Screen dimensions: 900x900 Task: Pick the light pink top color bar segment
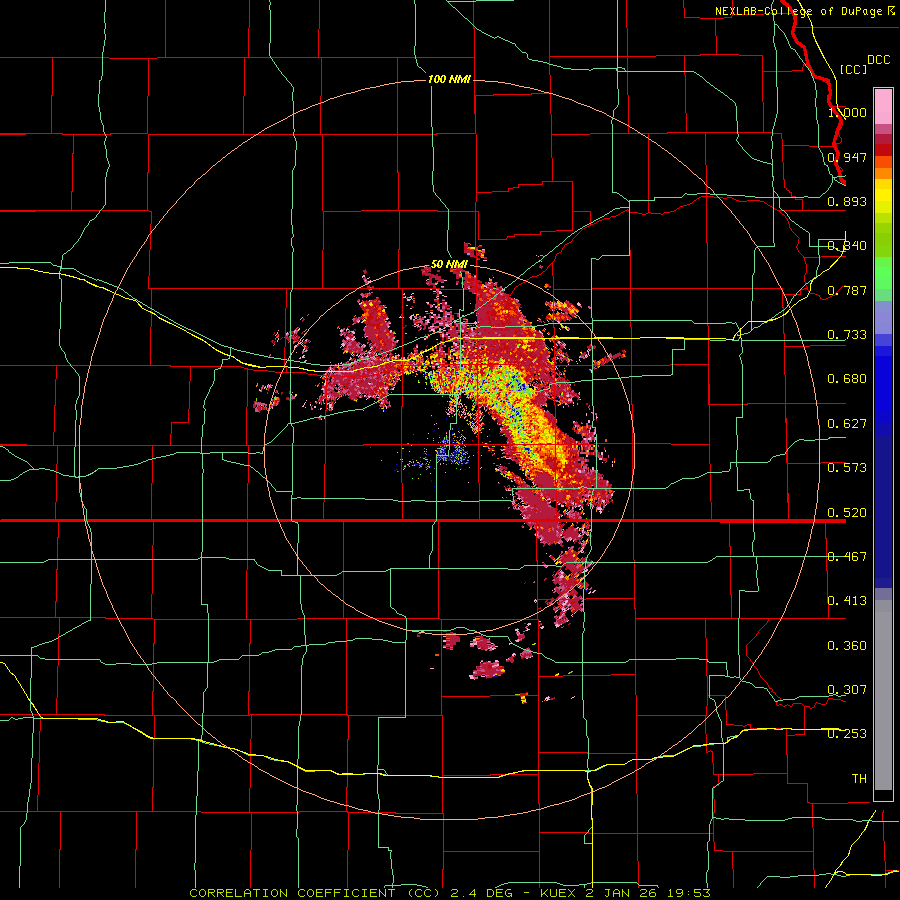pos(883,107)
